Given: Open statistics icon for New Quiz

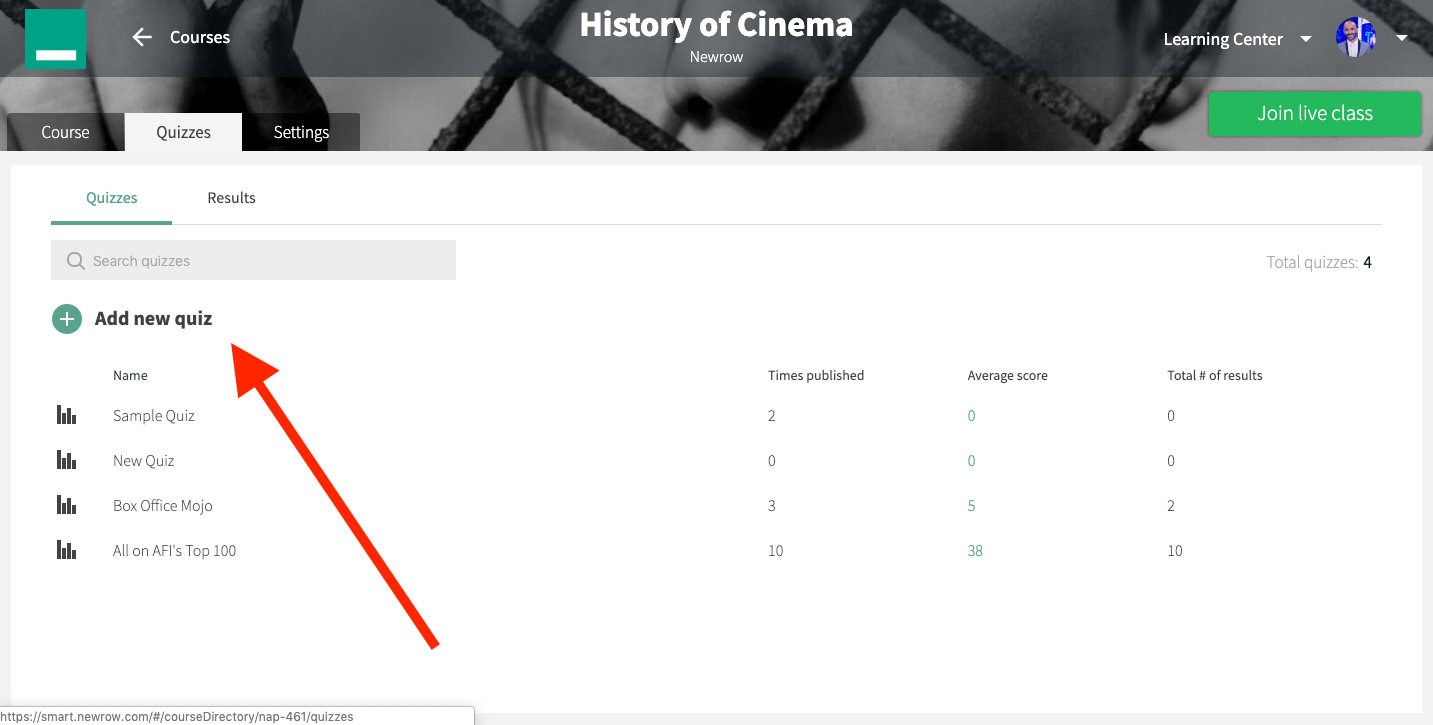Looking at the screenshot, I should [x=66, y=460].
